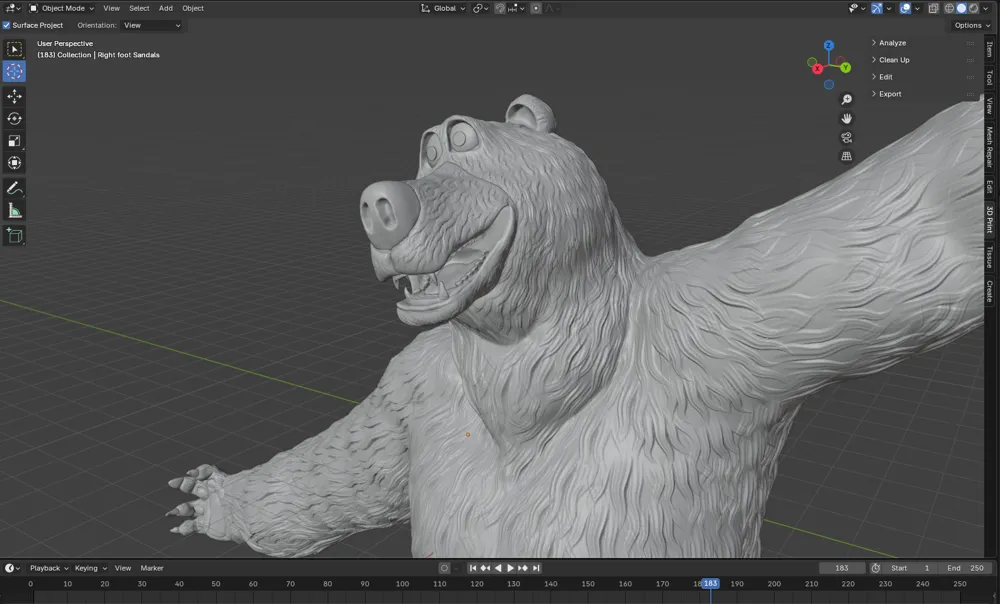Select the Rotate tool
This screenshot has width=1000, height=604.
(x=14, y=119)
